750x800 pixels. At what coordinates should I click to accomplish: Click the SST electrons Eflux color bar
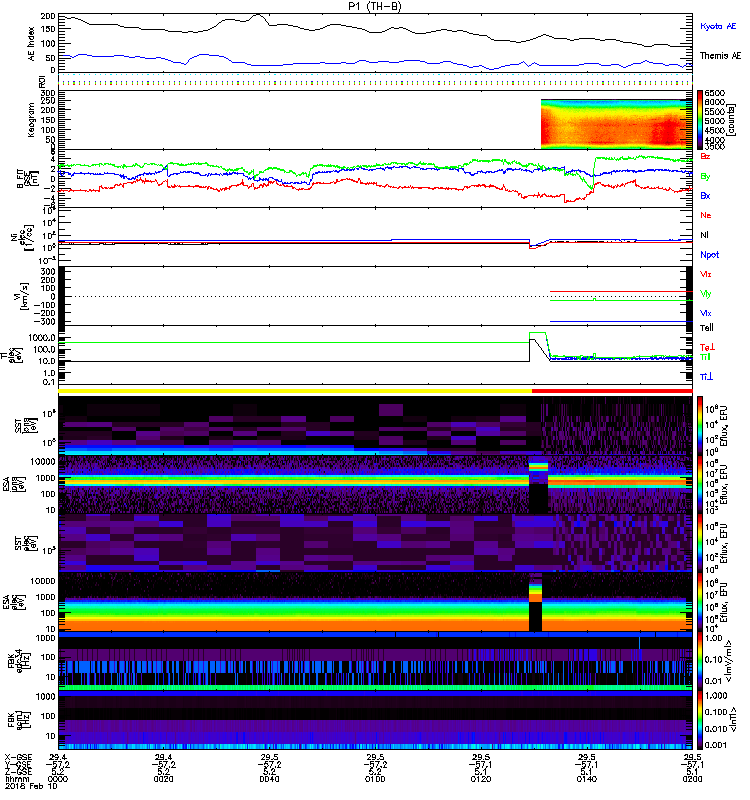(x=700, y=542)
